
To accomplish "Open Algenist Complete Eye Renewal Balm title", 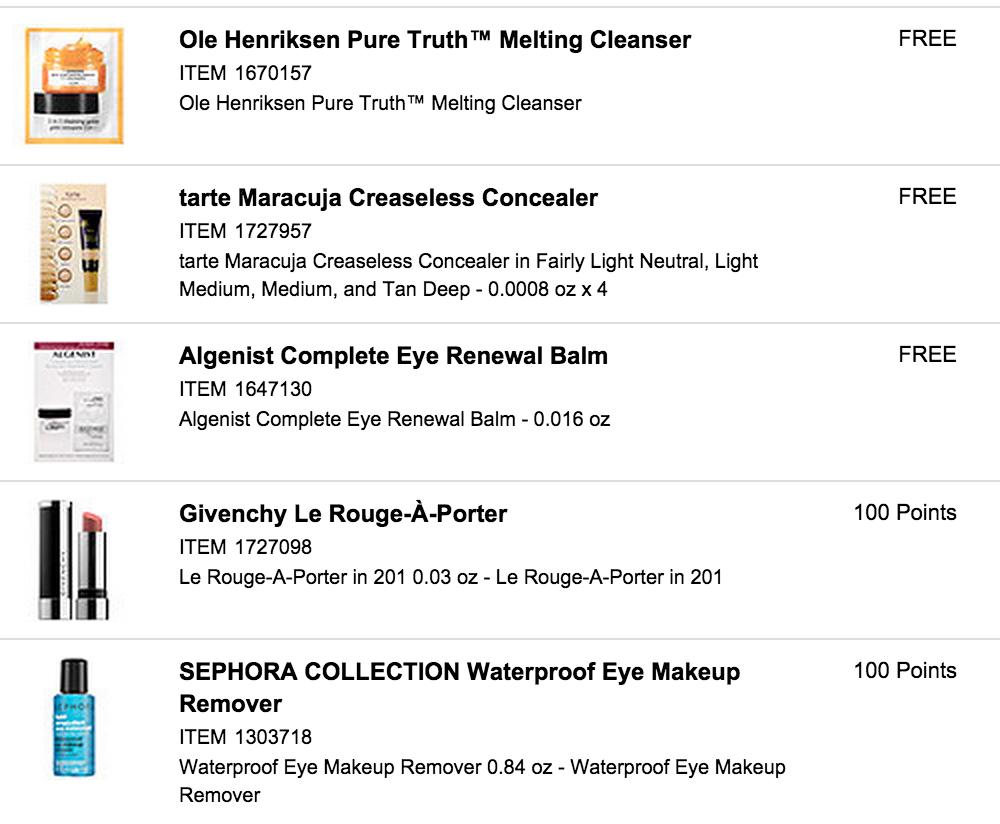I will pos(393,356).
